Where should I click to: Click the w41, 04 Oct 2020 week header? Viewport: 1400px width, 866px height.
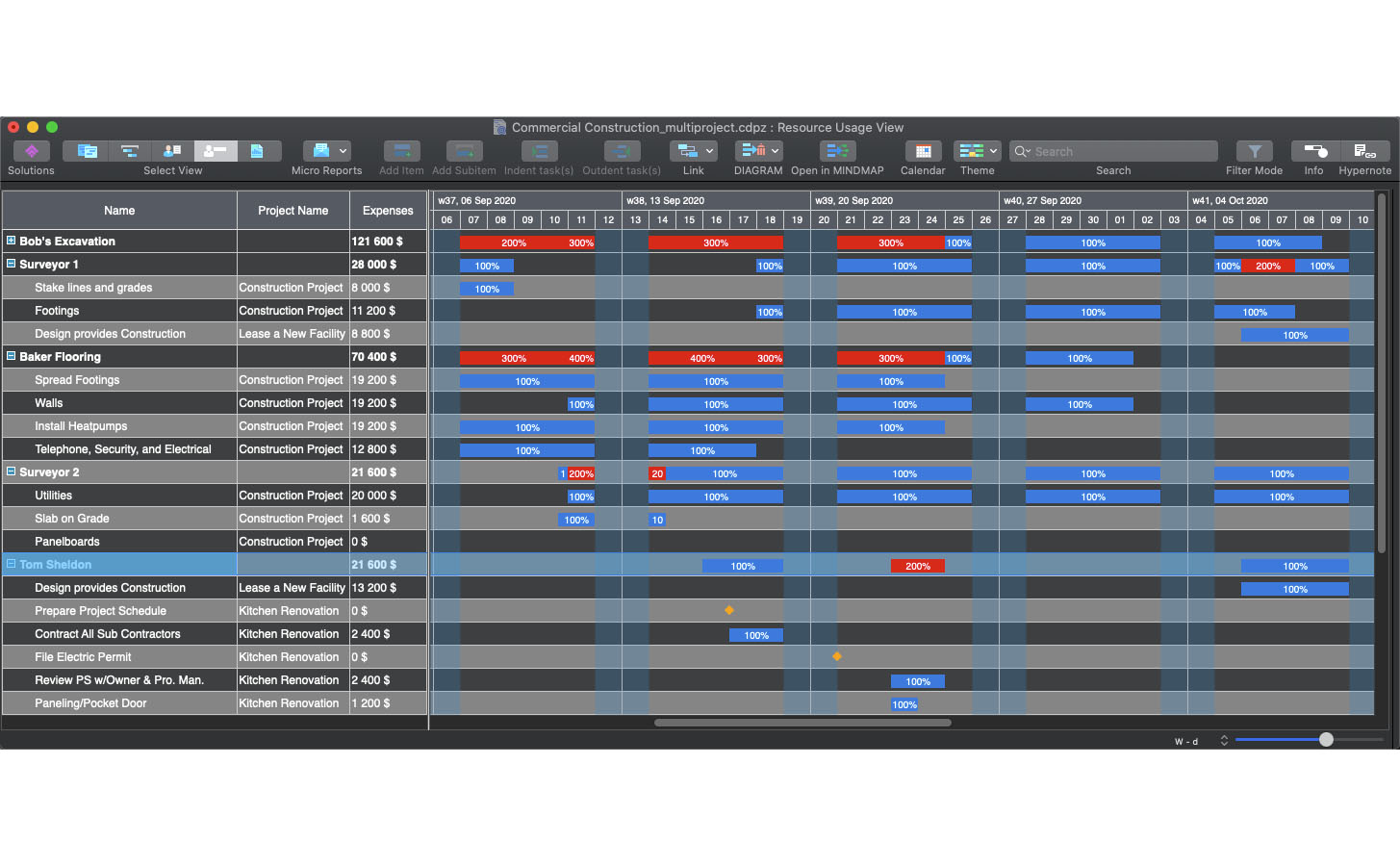[1282, 200]
